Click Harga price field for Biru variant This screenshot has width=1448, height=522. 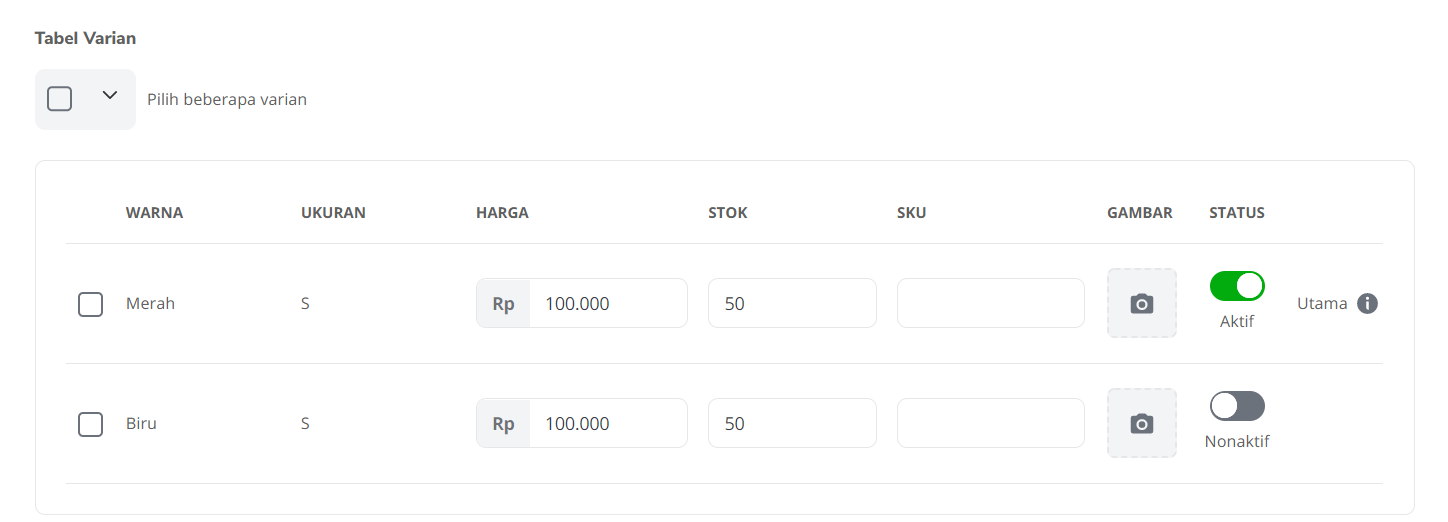pos(607,423)
